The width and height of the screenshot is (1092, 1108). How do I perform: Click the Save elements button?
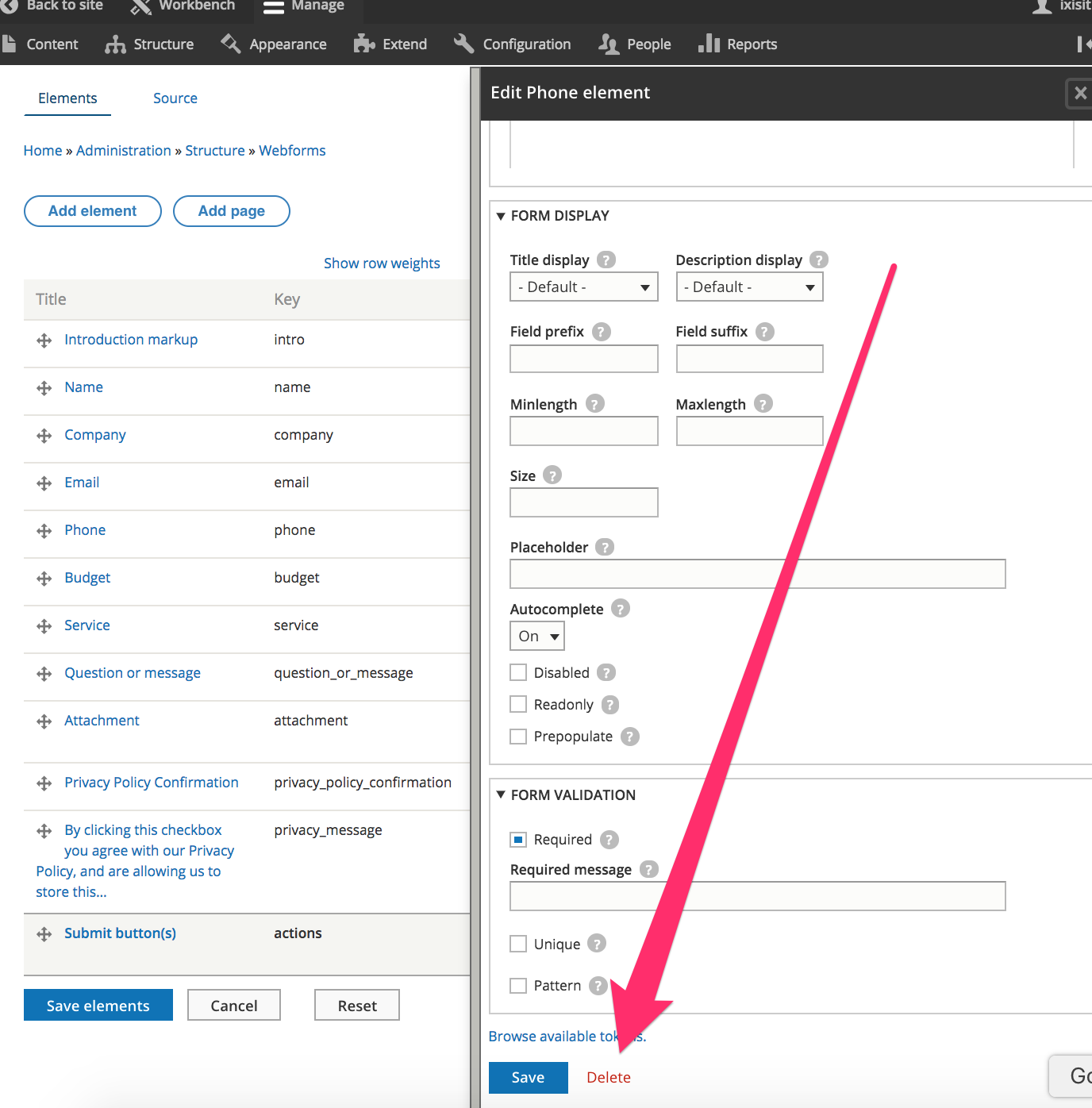pyautogui.click(x=98, y=1005)
